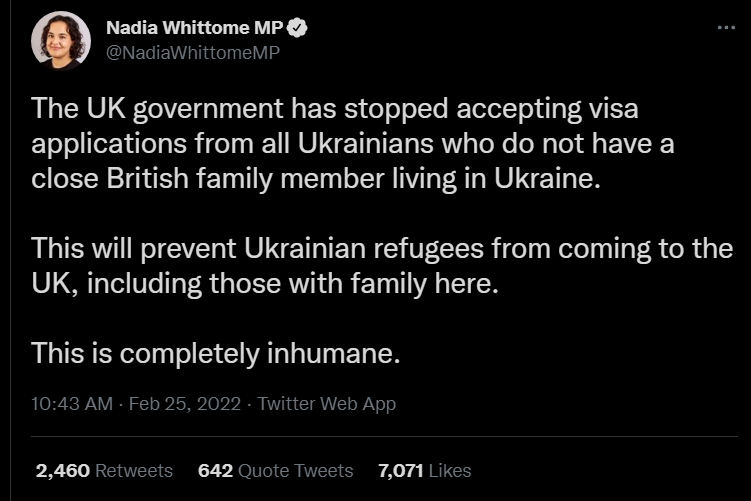Image resolution: width=751 pixels, height=501 pixels.
Task: View the Retweets list via its label
Action: (x=135, y=470)
